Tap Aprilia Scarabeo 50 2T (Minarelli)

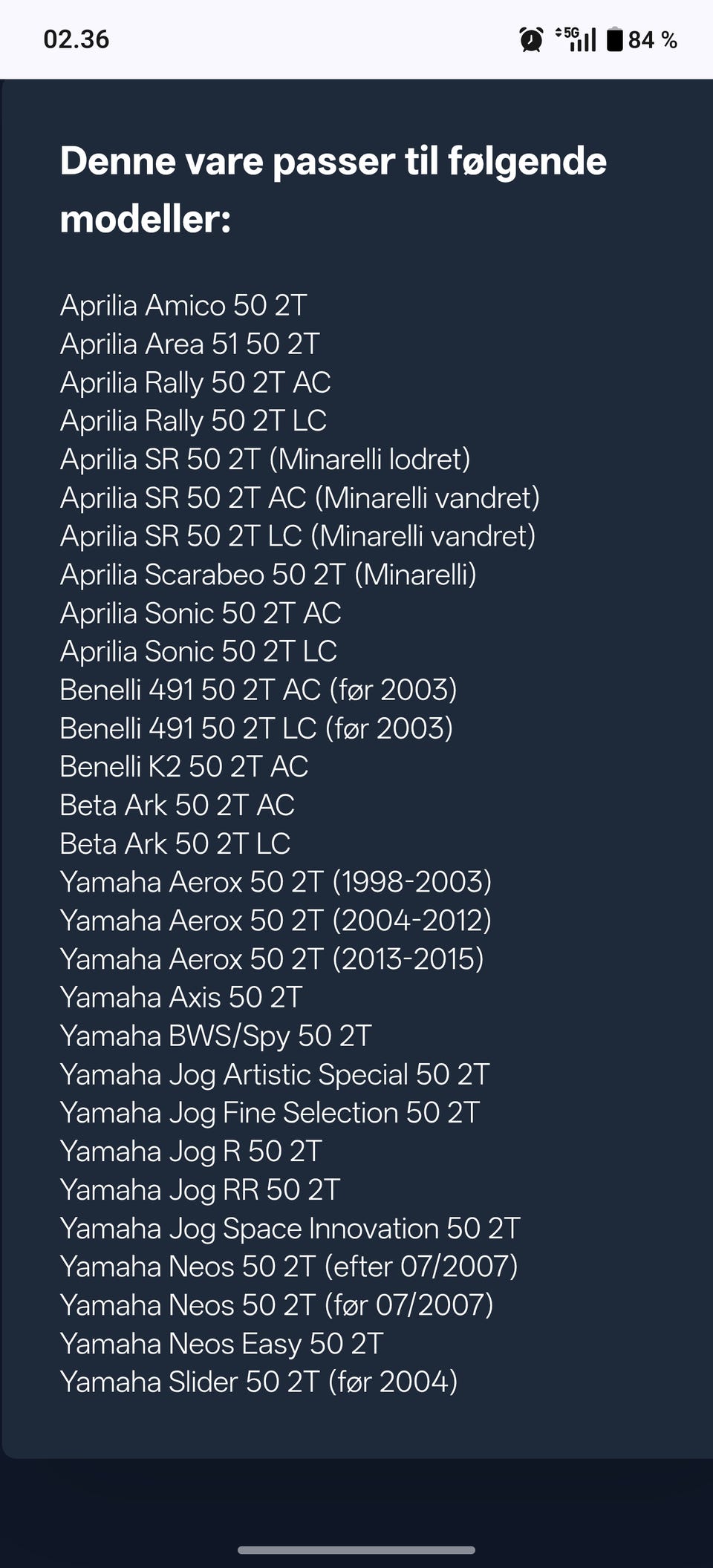(268, 575)
